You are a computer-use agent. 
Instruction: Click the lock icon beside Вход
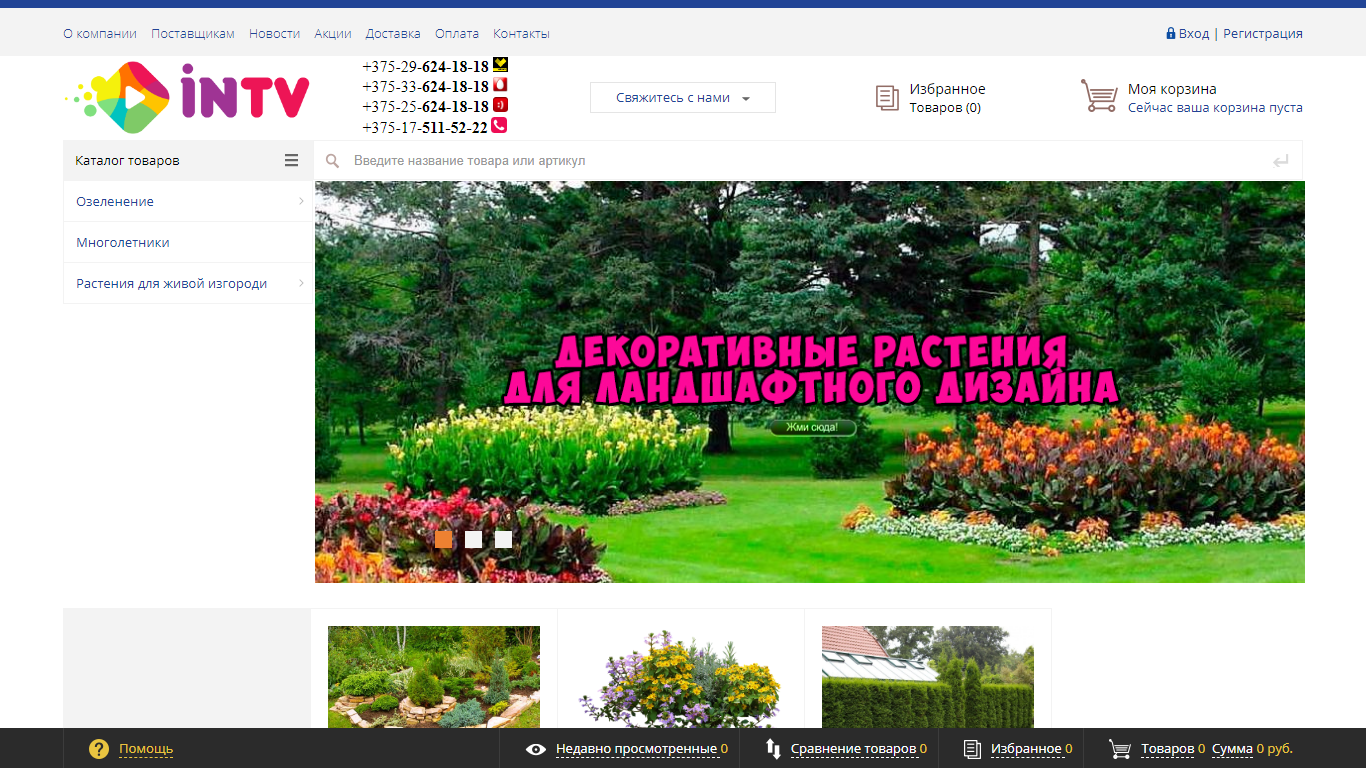point(1170,33)
